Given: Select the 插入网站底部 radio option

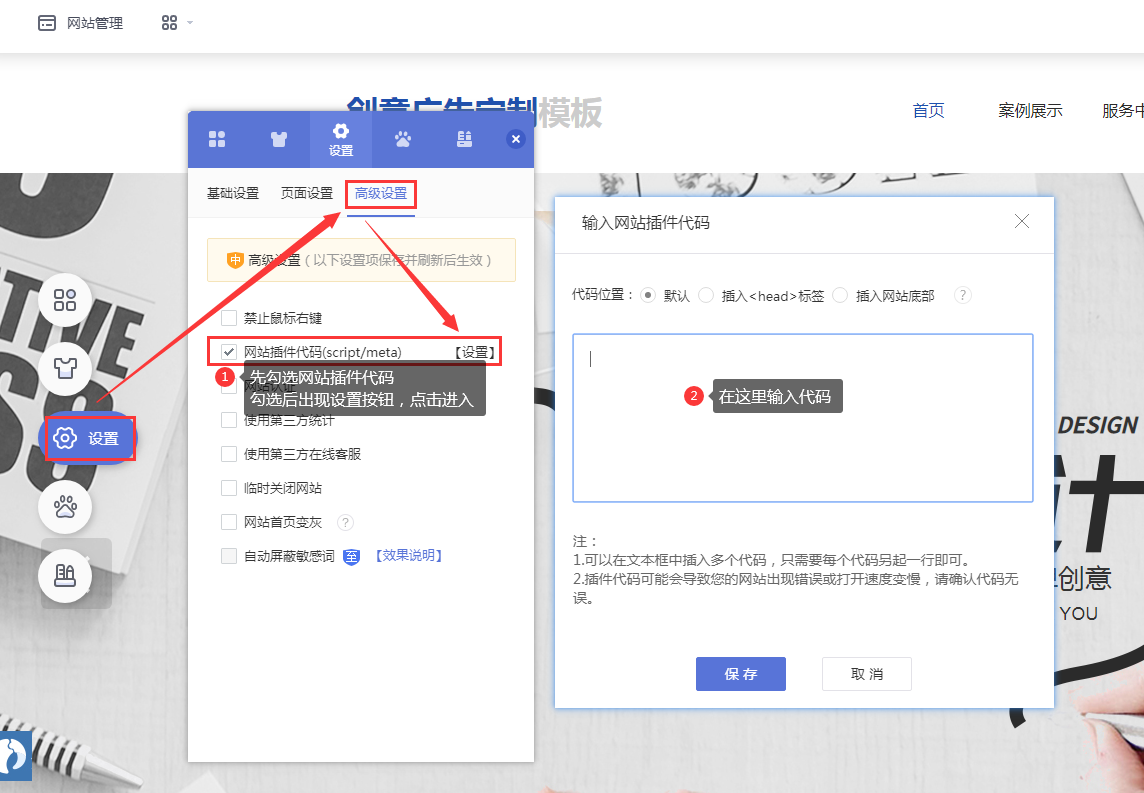Looking at the screenshot, I should (840, 295).
